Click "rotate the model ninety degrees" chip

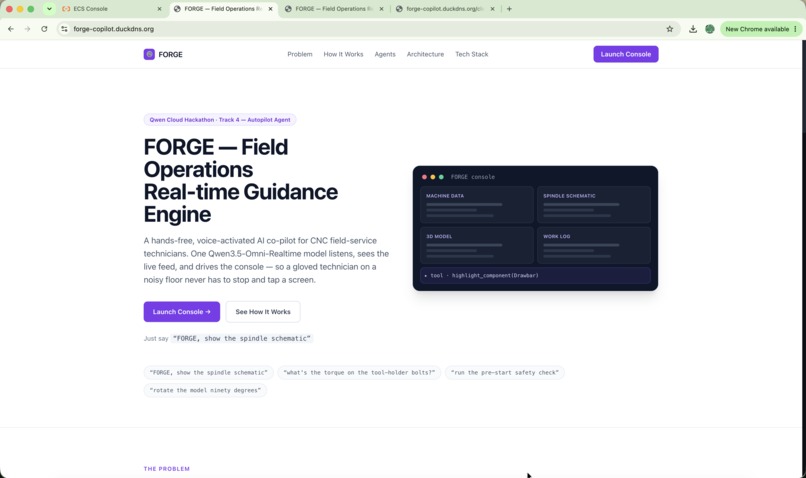(x=205, y=390)
